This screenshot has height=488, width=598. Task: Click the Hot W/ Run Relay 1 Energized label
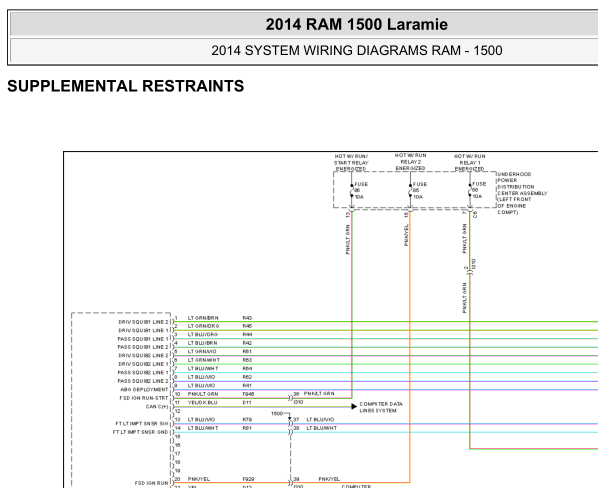point(469,162)
